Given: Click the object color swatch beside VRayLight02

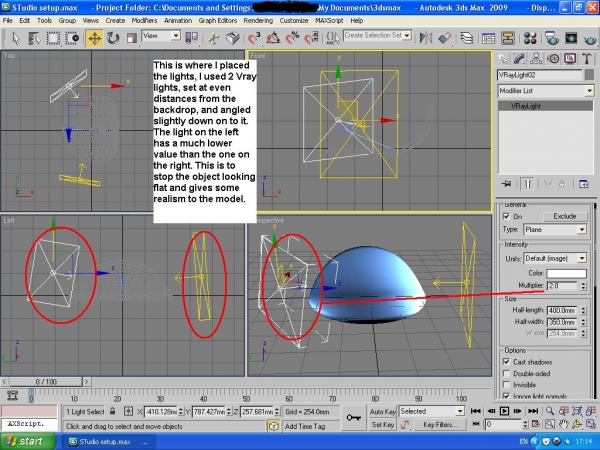Looking at the screenshot, I should 589,75.
